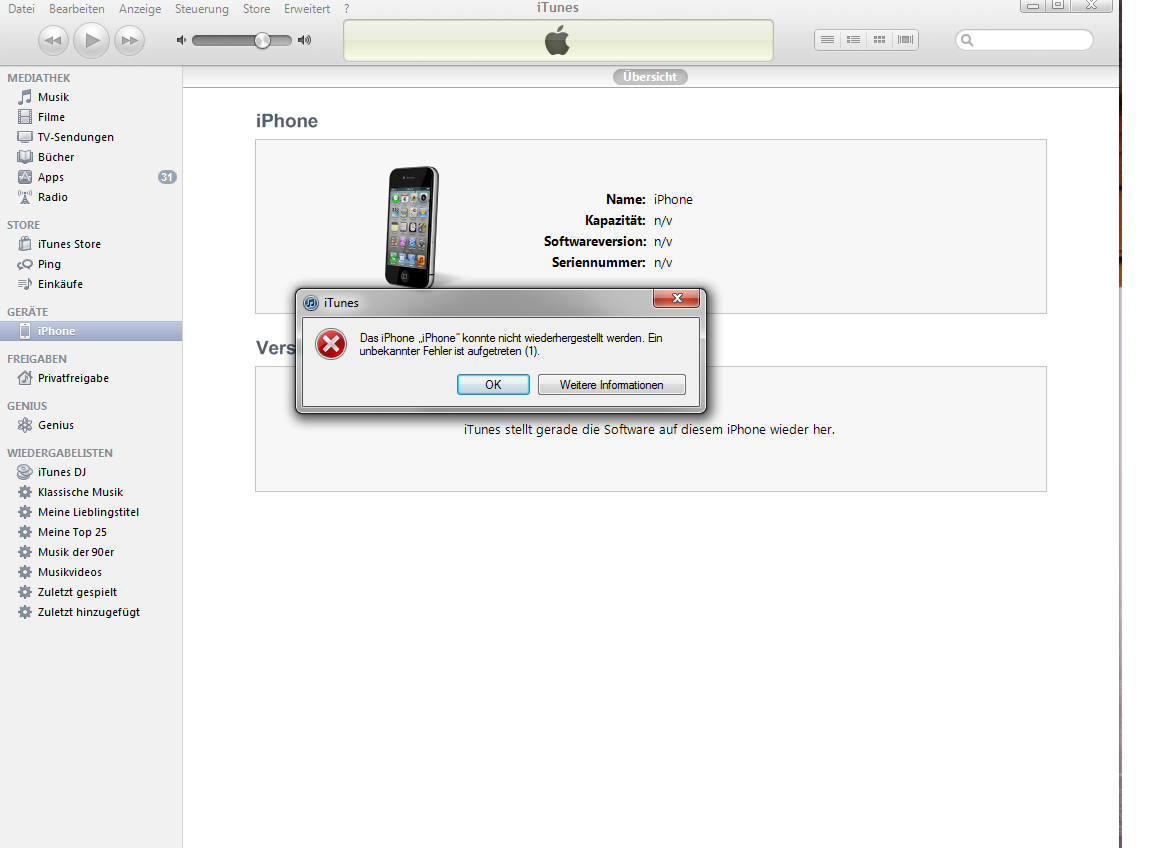Select the Ping sidebar item
The image size is (1152, 848).
[x=49, y=264]
